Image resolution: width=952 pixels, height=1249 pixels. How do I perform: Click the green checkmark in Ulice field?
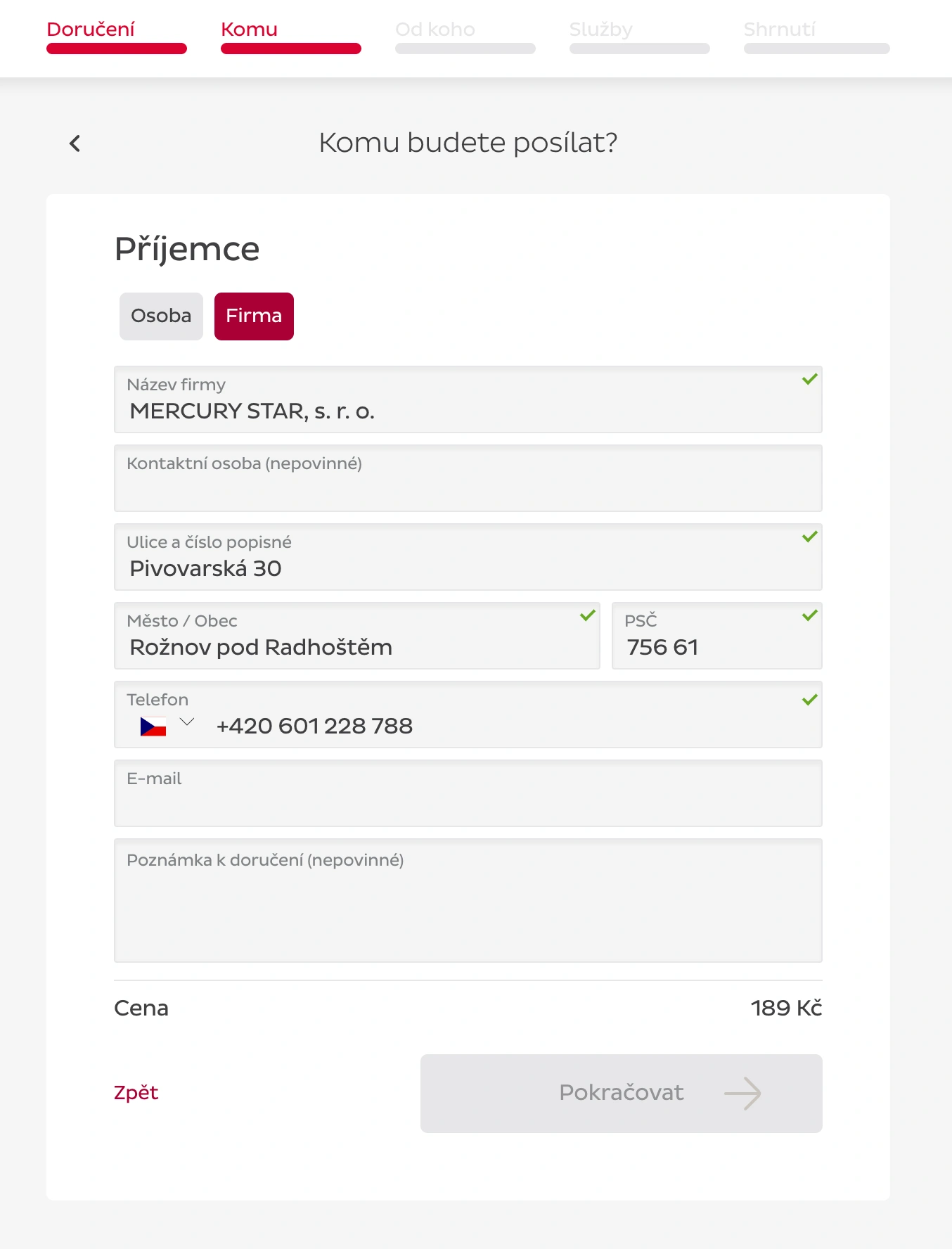[810, 537]
